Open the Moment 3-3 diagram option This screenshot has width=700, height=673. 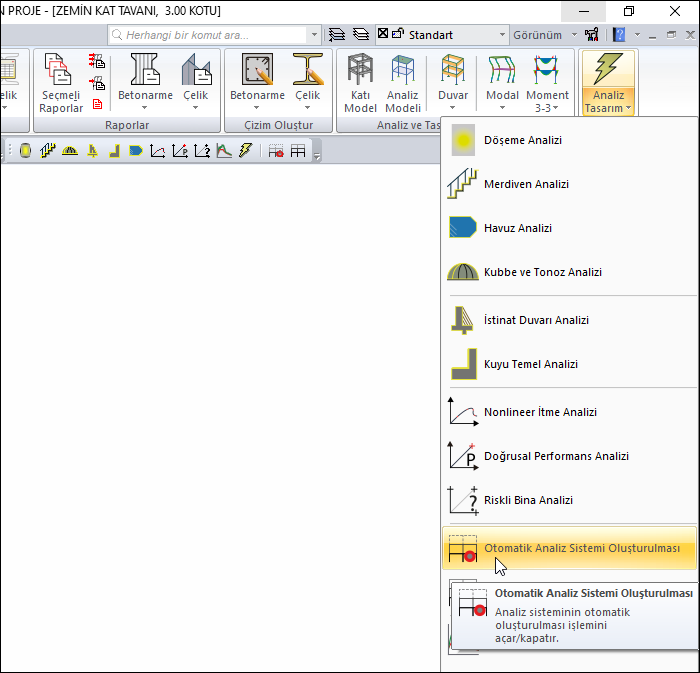(x=547, y=82)
